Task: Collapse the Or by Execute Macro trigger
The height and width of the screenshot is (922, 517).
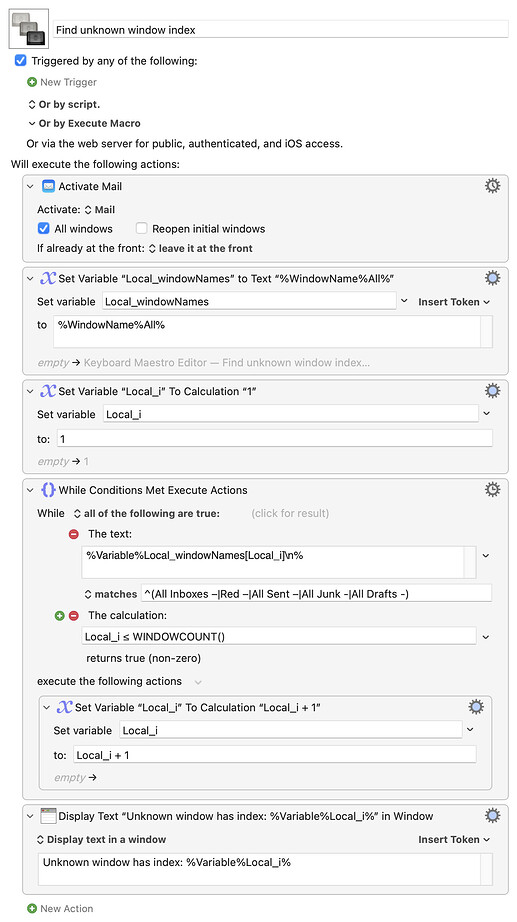Action: click(32, 123)
